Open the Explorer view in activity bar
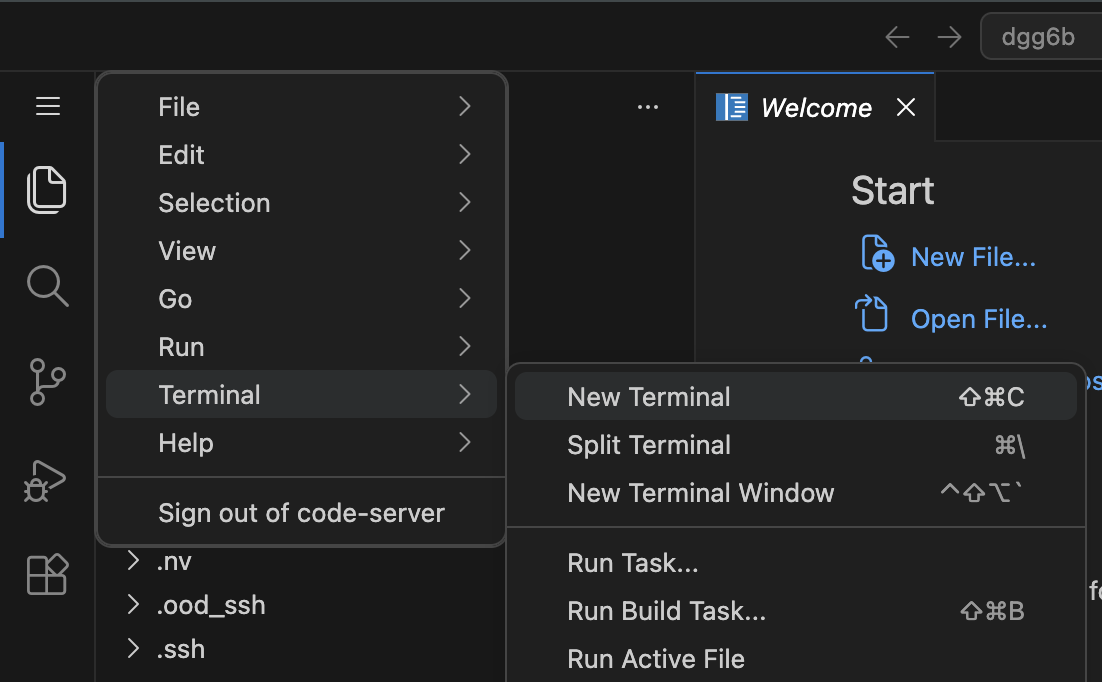The width and height of the screenshot is (1102, 682). pos(46,190)
